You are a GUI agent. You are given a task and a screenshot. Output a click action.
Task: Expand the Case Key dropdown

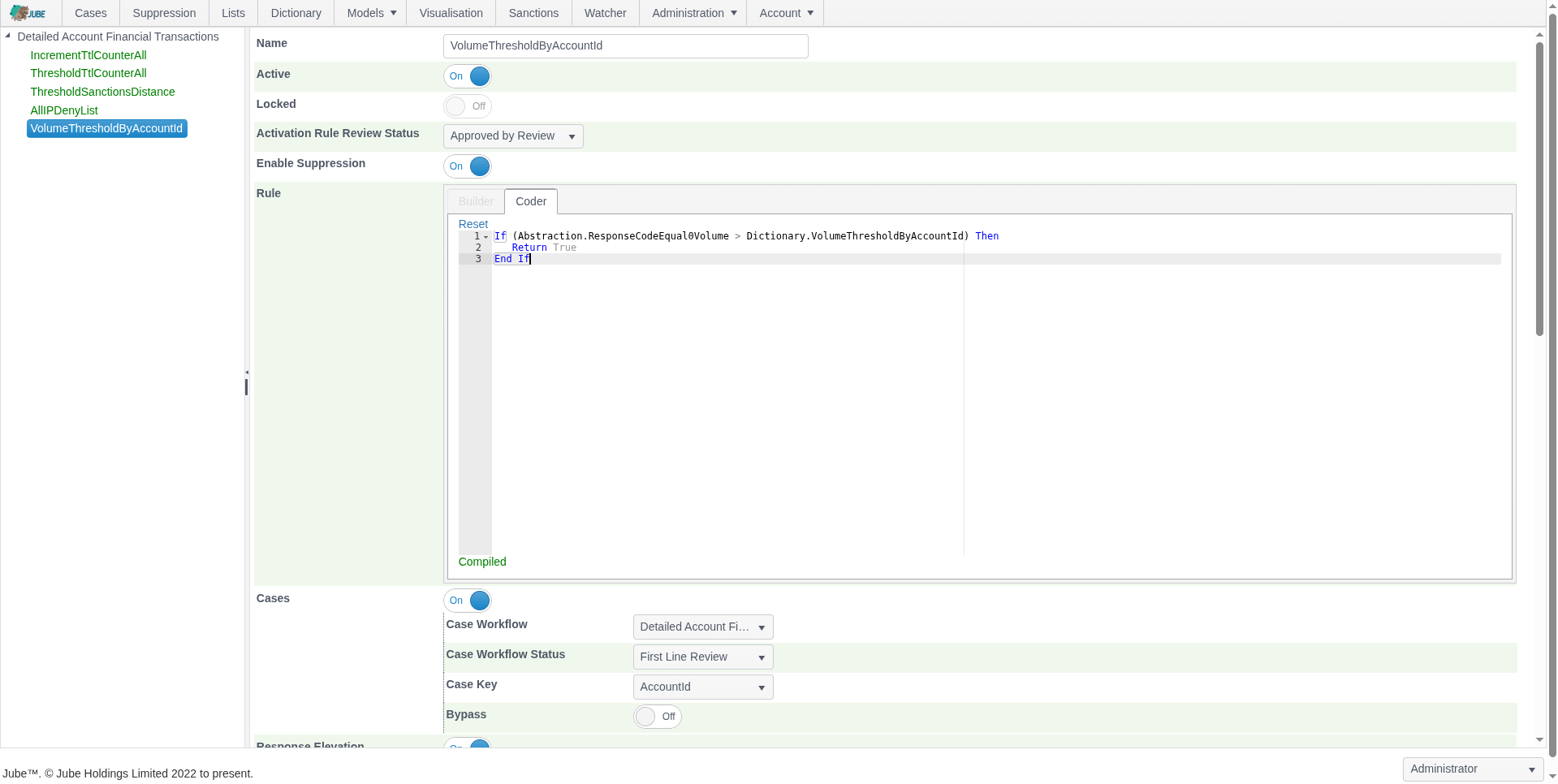pos(702,687)
